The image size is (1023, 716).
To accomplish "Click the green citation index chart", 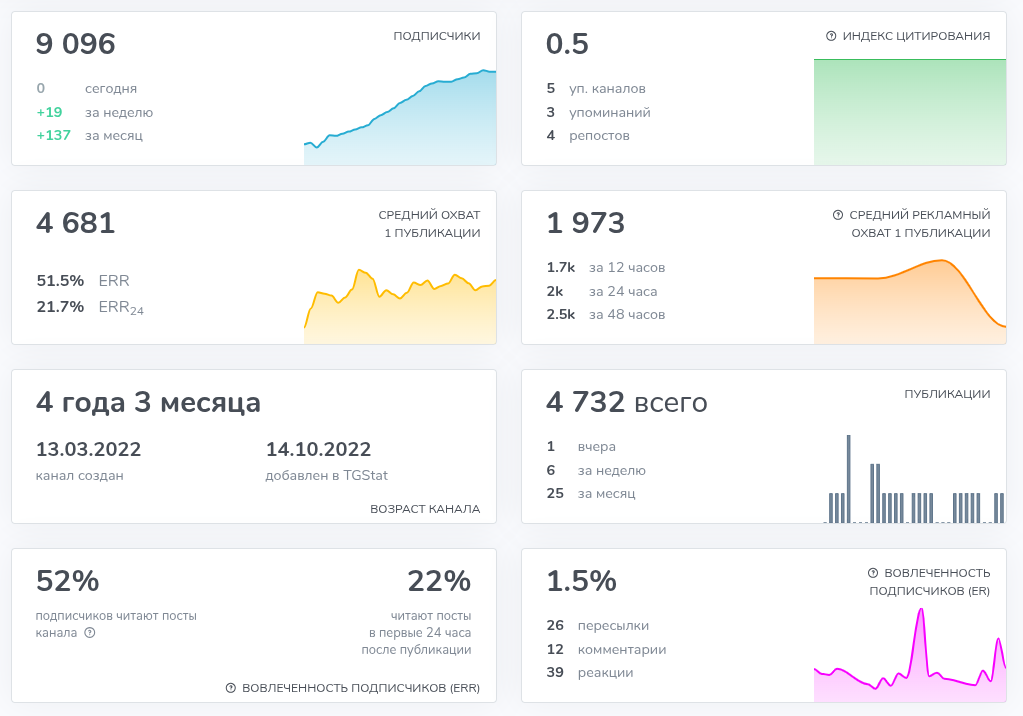I will point(910,112).
